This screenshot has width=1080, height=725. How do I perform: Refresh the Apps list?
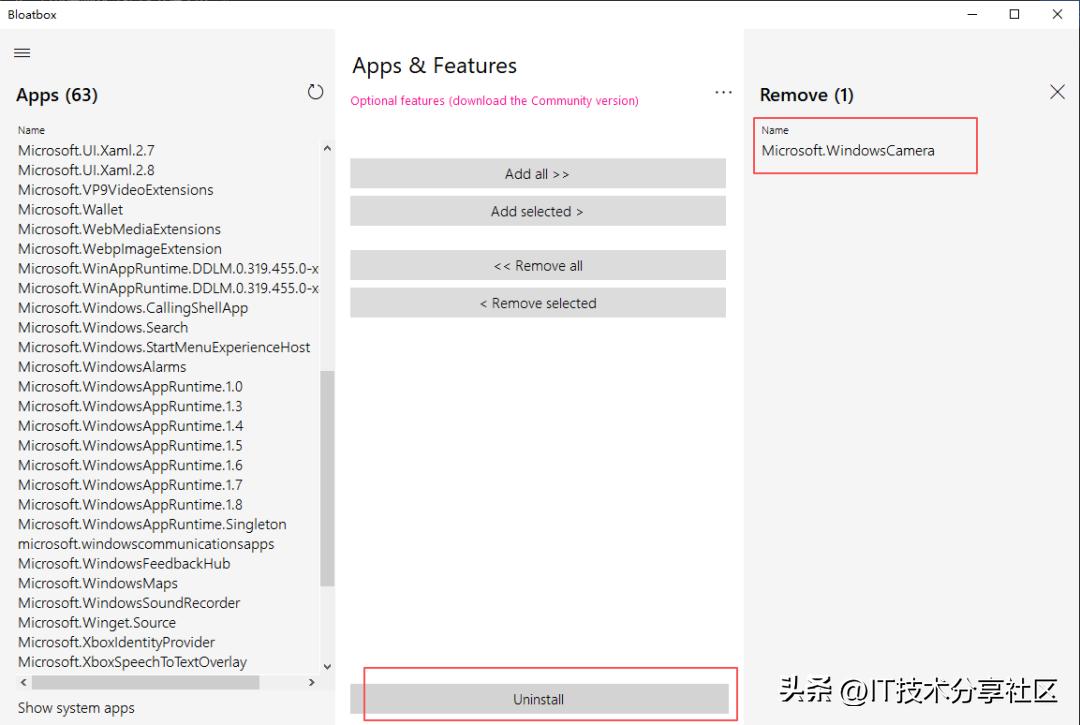tap(315, 92)
